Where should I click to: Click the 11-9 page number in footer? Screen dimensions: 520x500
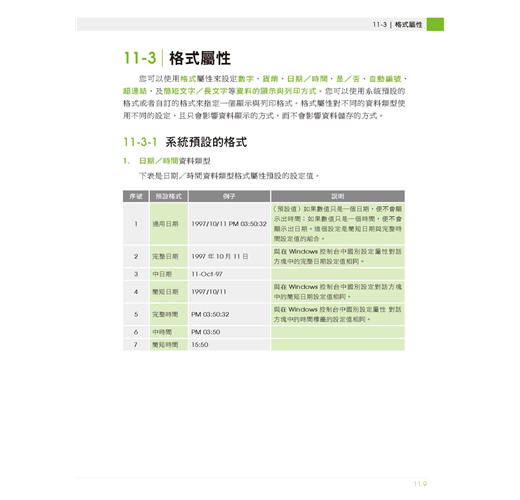420,484
